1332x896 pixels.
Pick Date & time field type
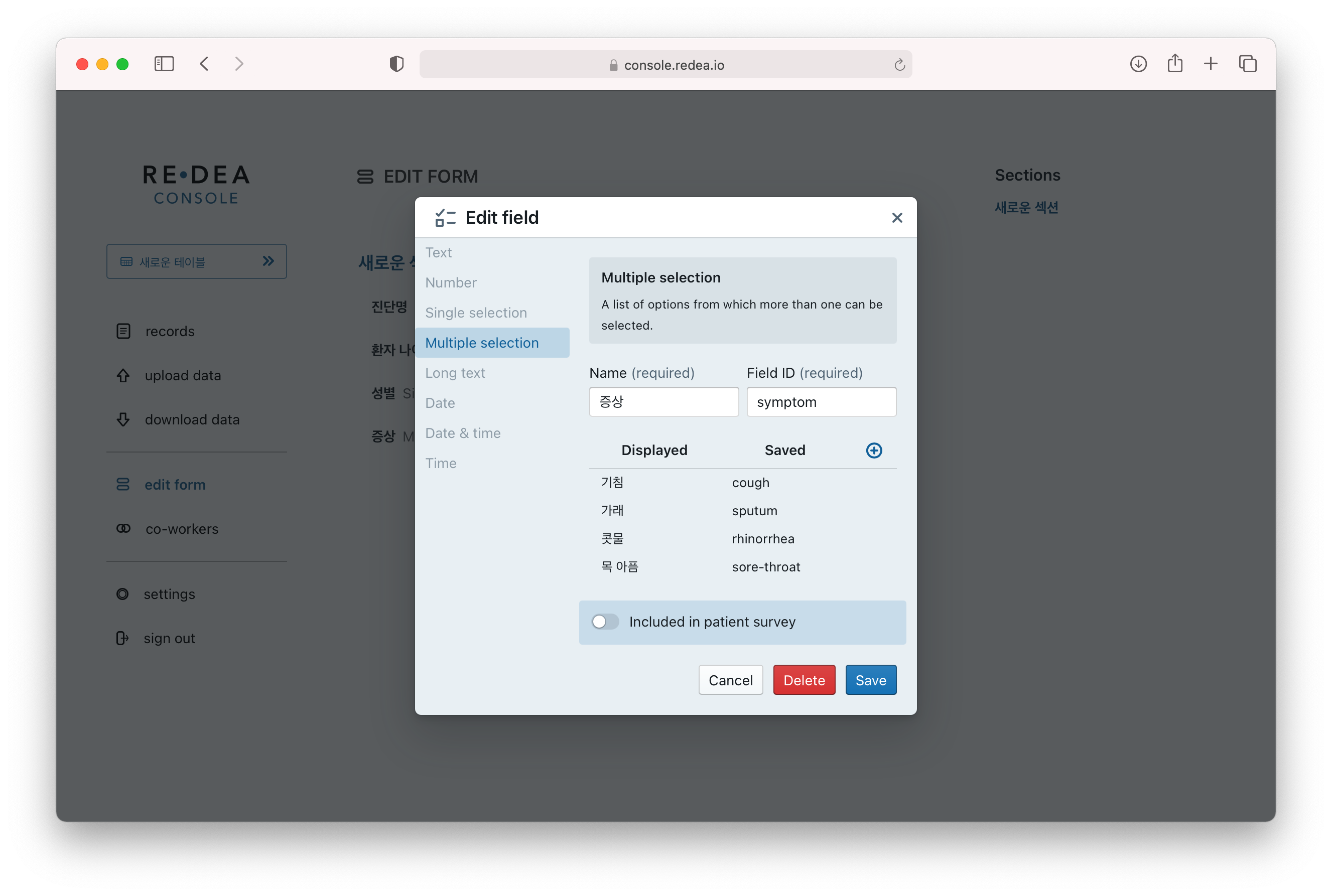462,433
